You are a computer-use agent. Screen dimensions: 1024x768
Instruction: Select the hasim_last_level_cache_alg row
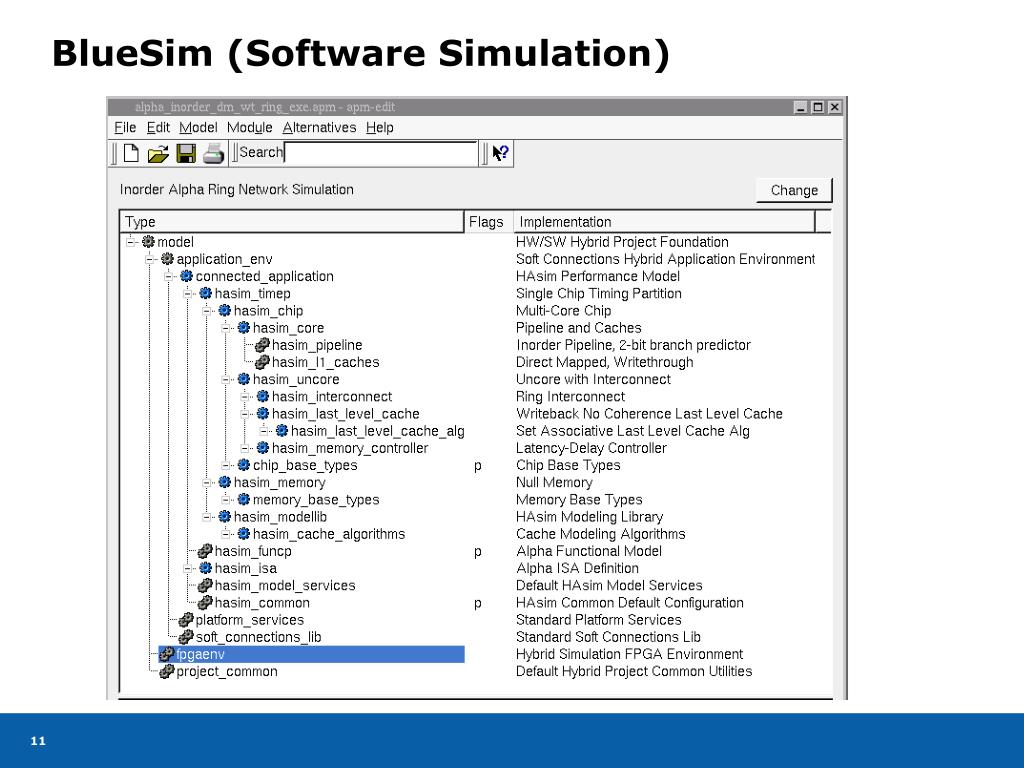[x=377, y=430]
